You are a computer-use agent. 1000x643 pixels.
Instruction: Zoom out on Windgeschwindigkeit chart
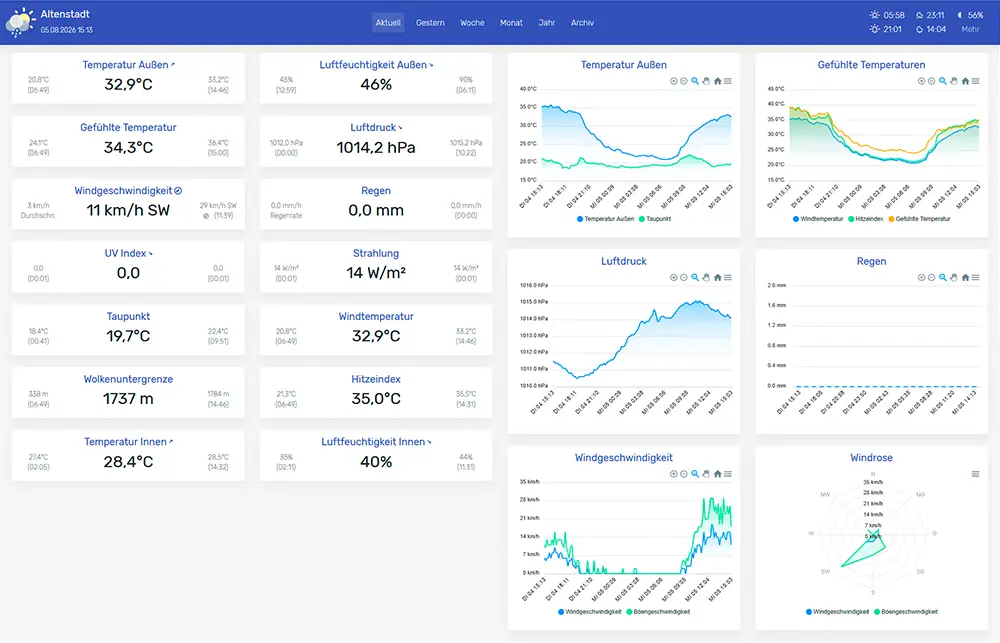click(684, 474)
